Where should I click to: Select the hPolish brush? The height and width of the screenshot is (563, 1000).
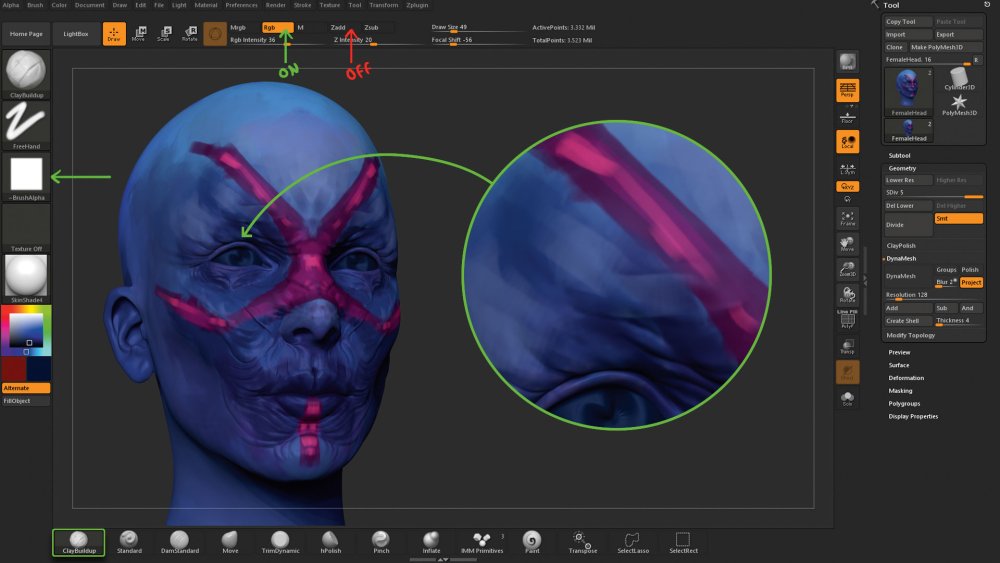pos(330,543)
